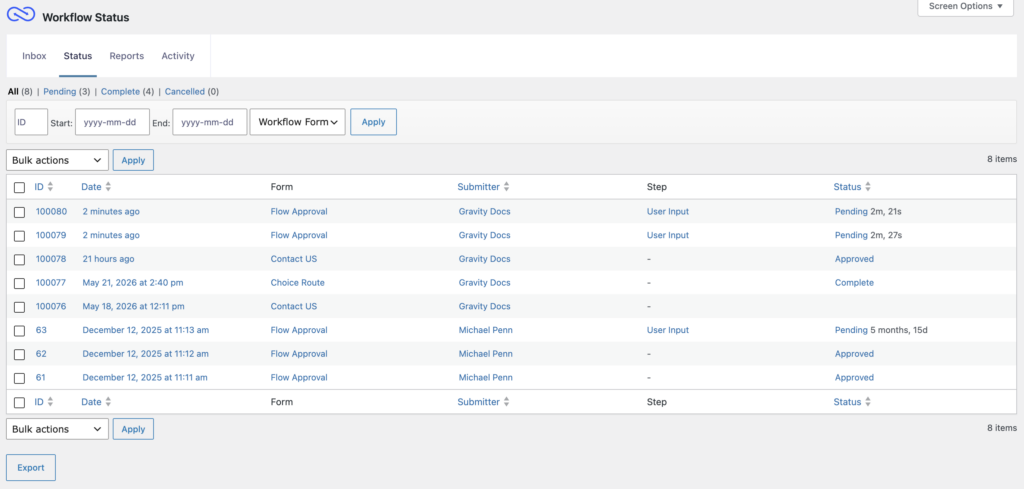Click Approved status in row 100078
Screen dimensions: 1024x489
(854, 259)
